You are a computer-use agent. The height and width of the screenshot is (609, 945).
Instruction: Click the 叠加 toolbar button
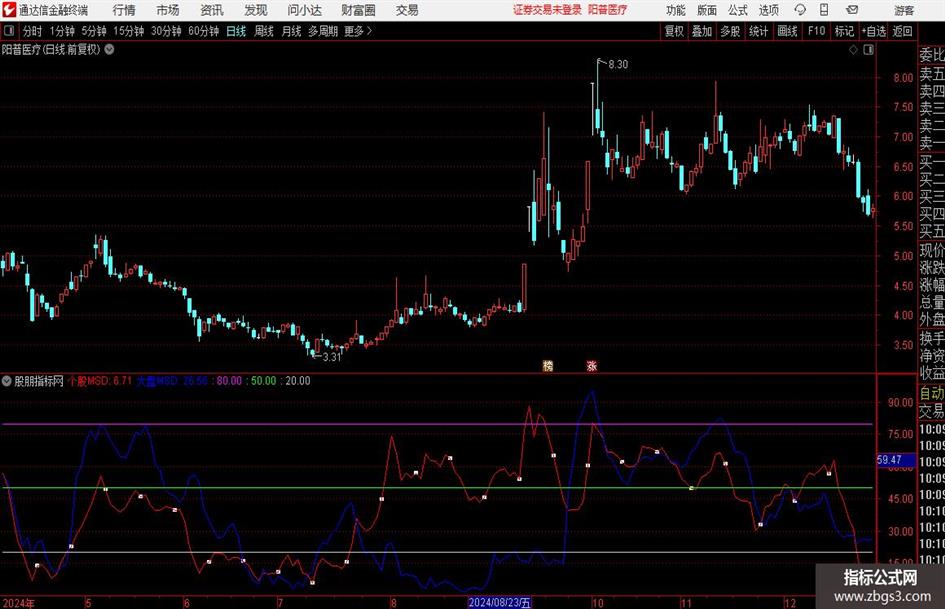(702, 31)
